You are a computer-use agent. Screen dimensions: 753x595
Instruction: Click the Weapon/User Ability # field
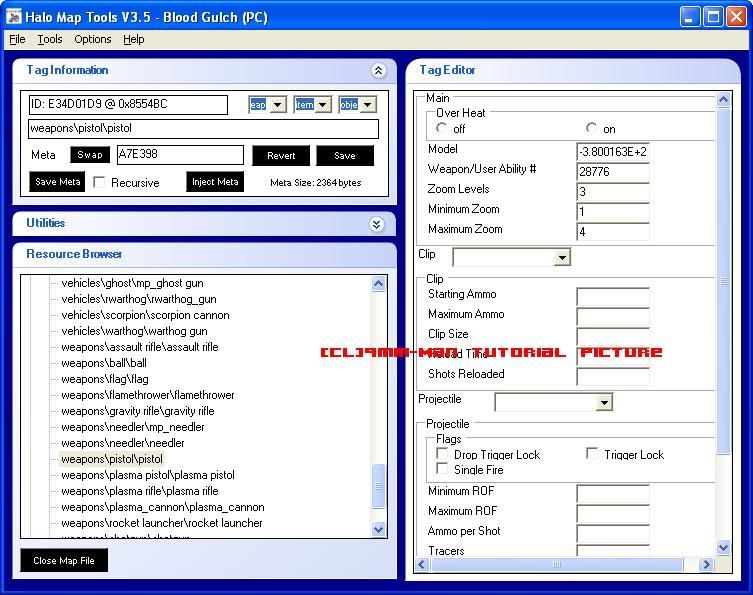[613, 171]
